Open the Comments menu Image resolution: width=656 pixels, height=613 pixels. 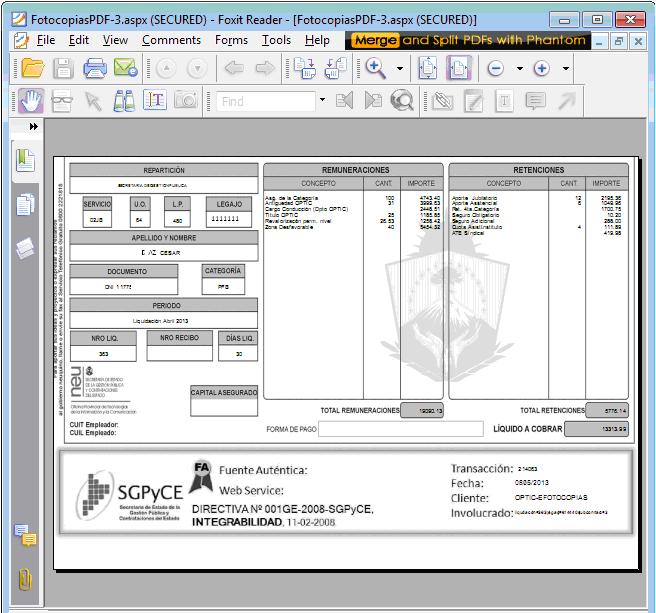(171, 40)
